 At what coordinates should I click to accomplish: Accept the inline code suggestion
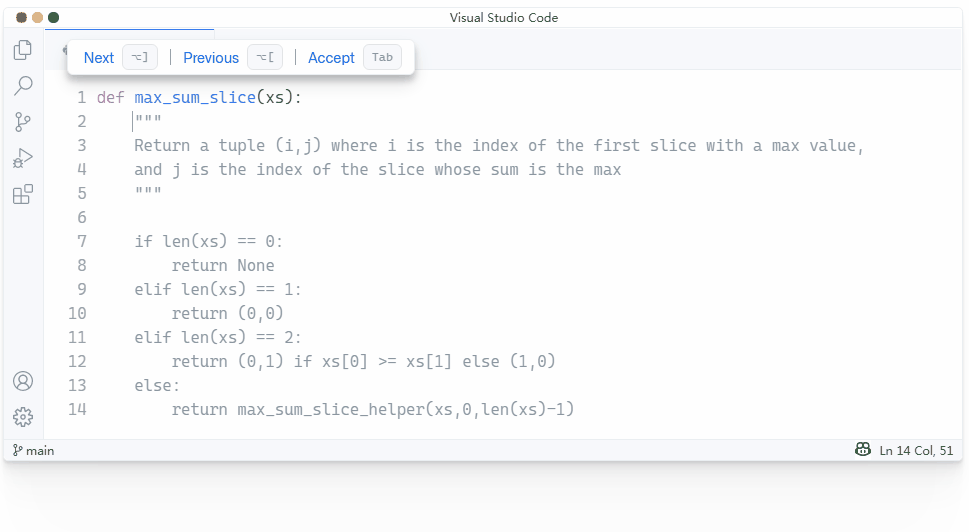[x=331, y=58]
